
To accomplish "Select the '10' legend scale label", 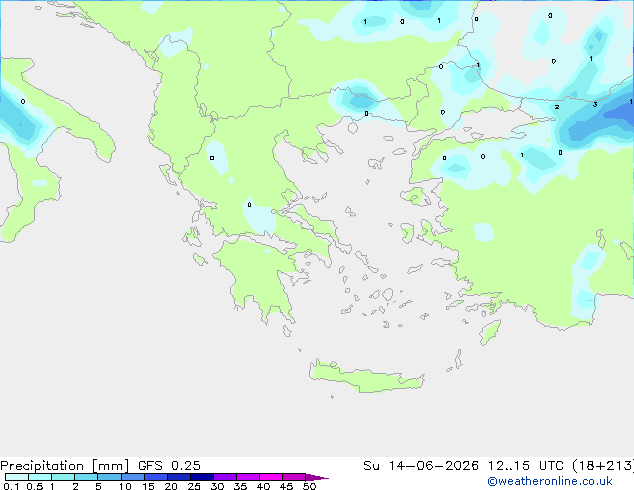I will [x=125, y=486].
